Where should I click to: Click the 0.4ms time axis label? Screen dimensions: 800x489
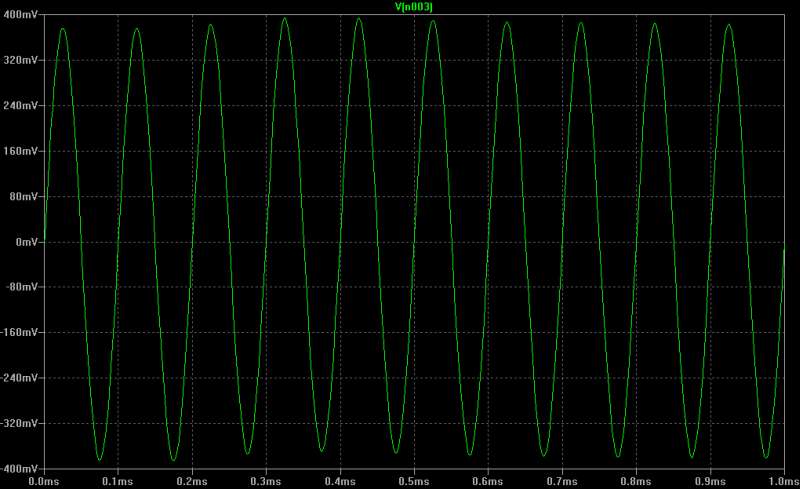340,482
